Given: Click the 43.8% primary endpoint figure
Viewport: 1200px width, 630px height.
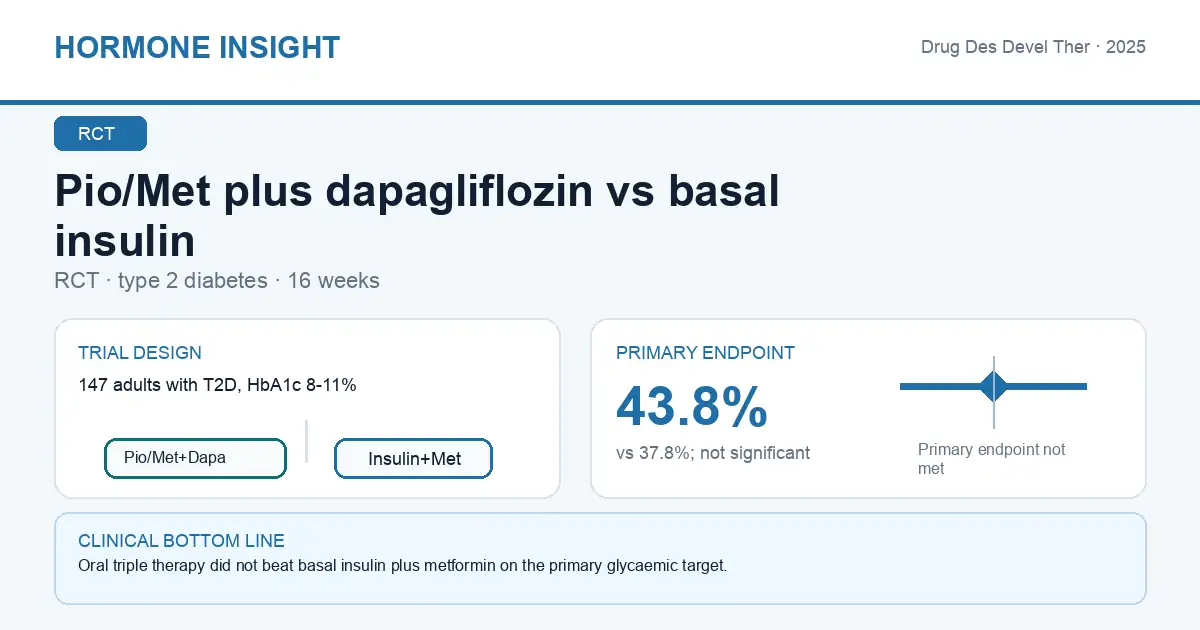Looking at the screenshot, I should tap(692, 406).
